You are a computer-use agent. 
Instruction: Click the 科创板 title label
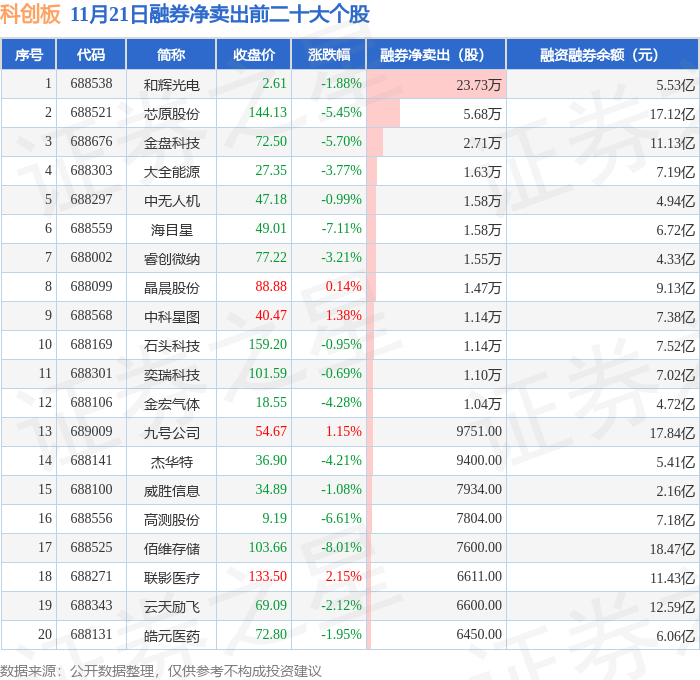[x=30, y=14]
